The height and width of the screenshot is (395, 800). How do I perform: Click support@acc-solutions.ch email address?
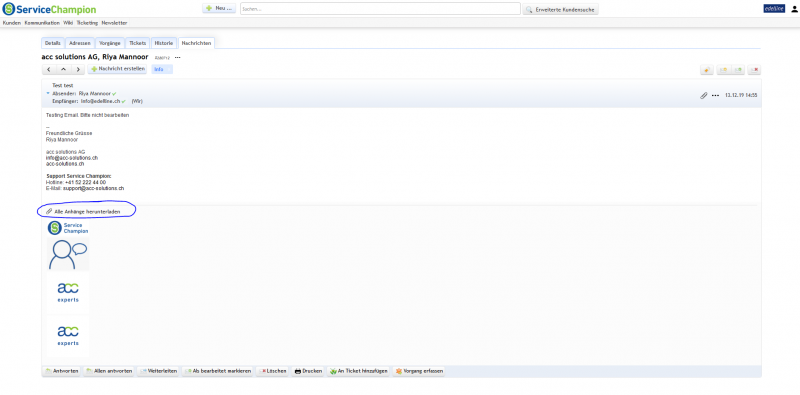(93, 188)
